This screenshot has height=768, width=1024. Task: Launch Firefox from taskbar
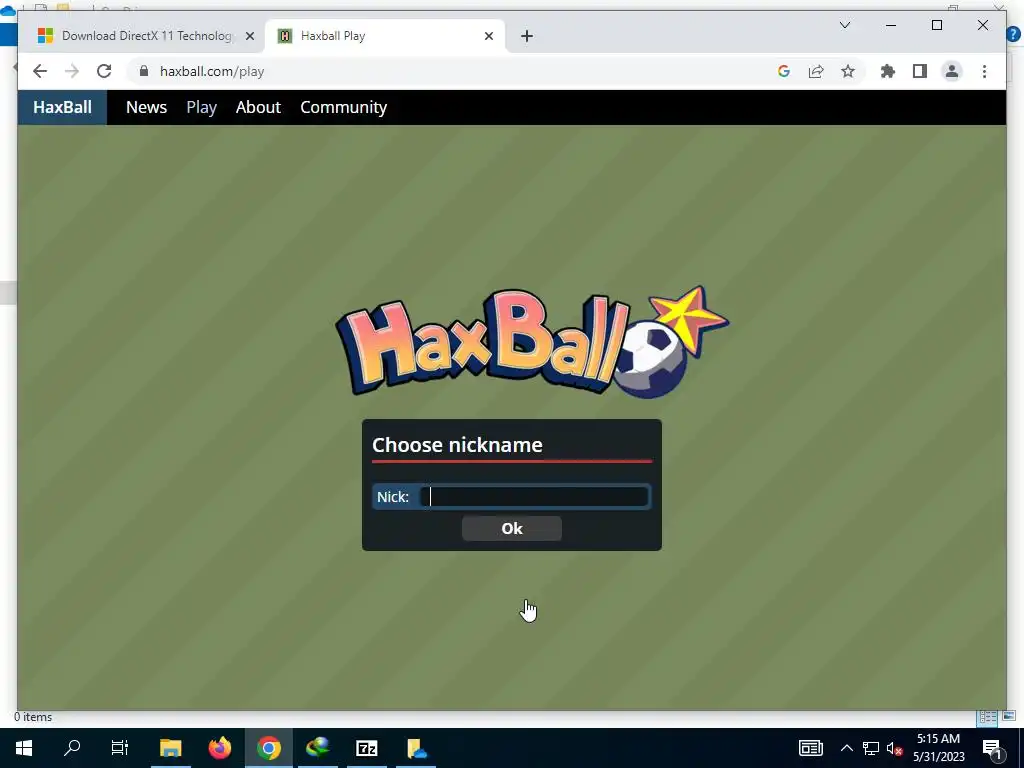[x=219, y=748]
